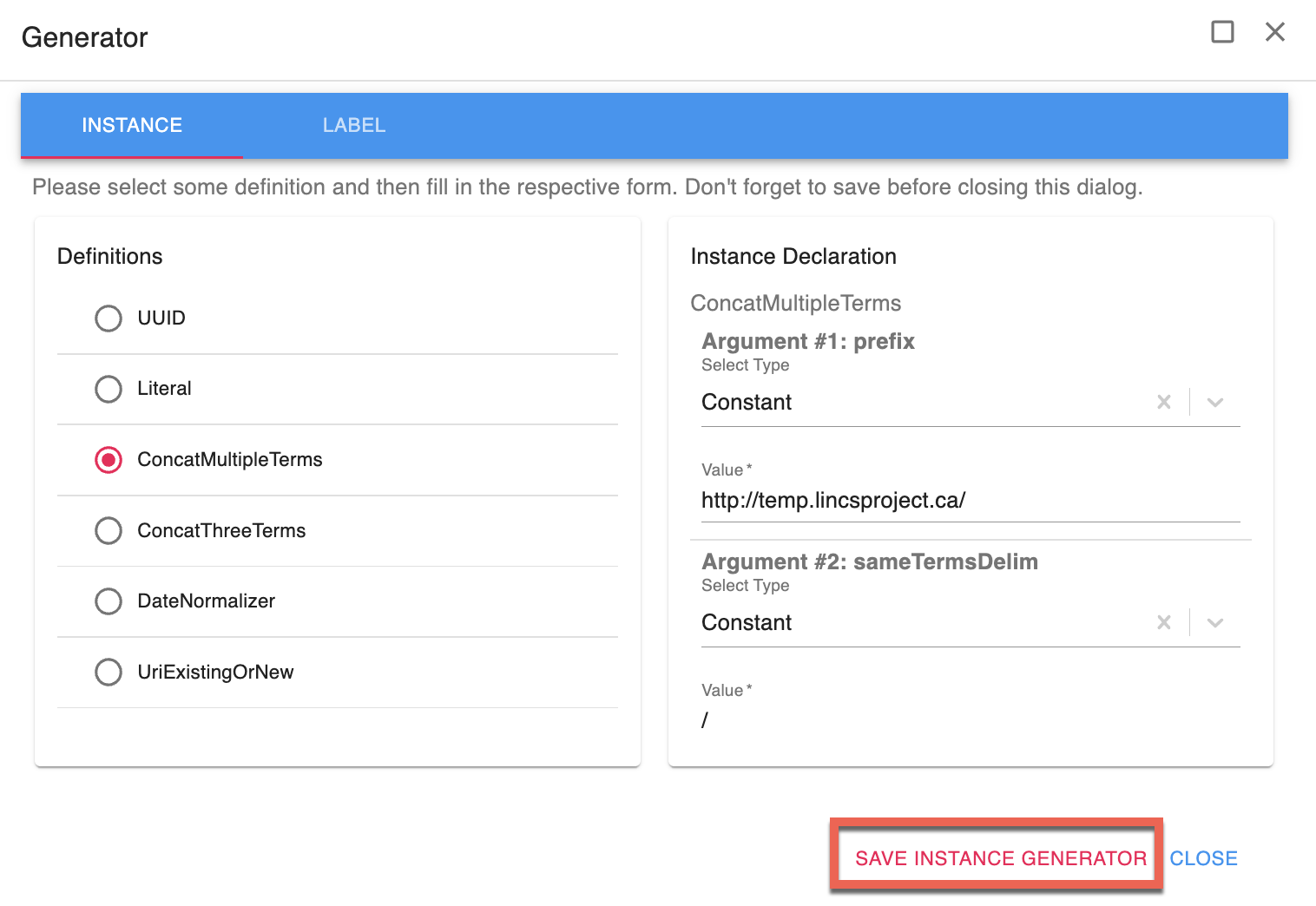The height and width of the screenshot is (906, 1316).
Task: Expand the prefix Select Type dropdown arrow
Action: (x=1215, y=402)
